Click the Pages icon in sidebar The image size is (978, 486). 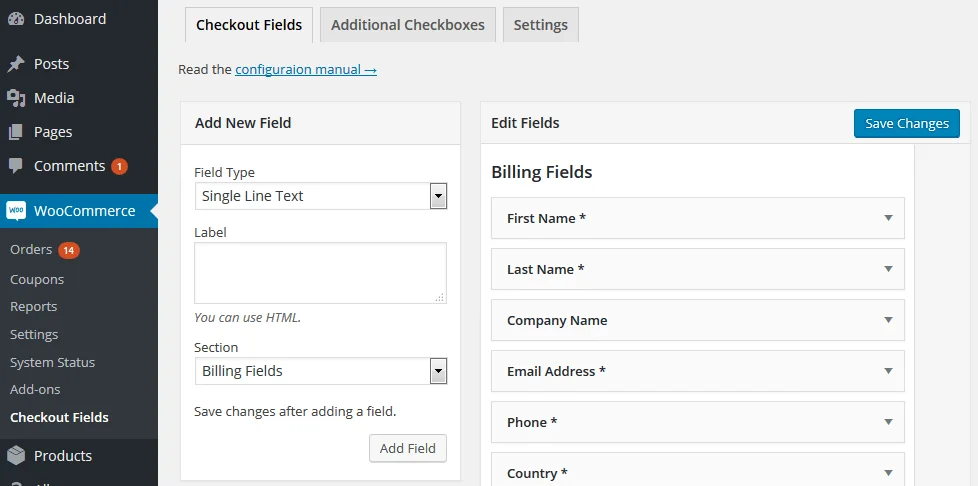16,132
